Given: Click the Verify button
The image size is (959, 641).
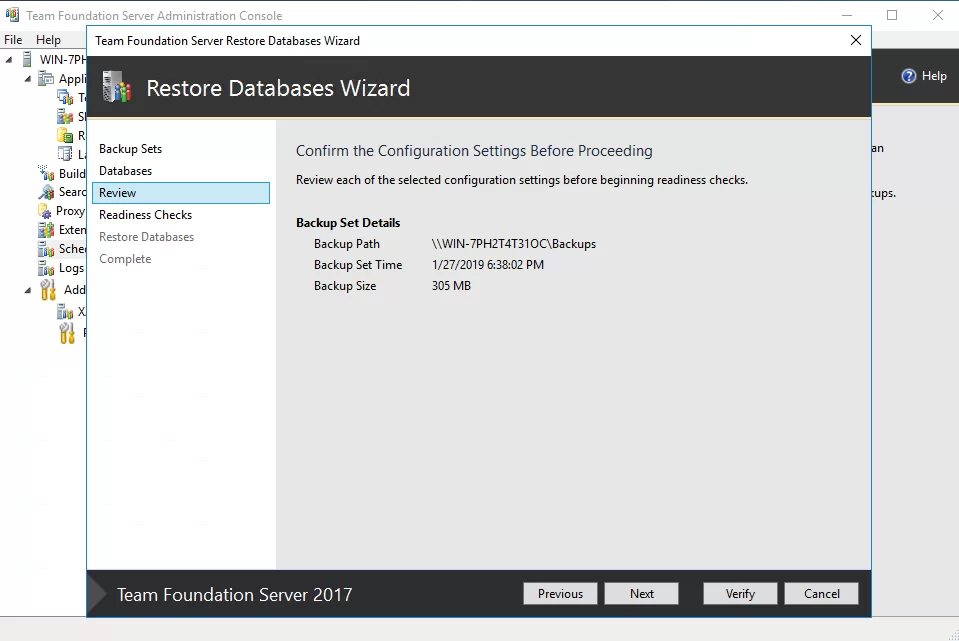Looking at the screenshot, I should [740, 593].
